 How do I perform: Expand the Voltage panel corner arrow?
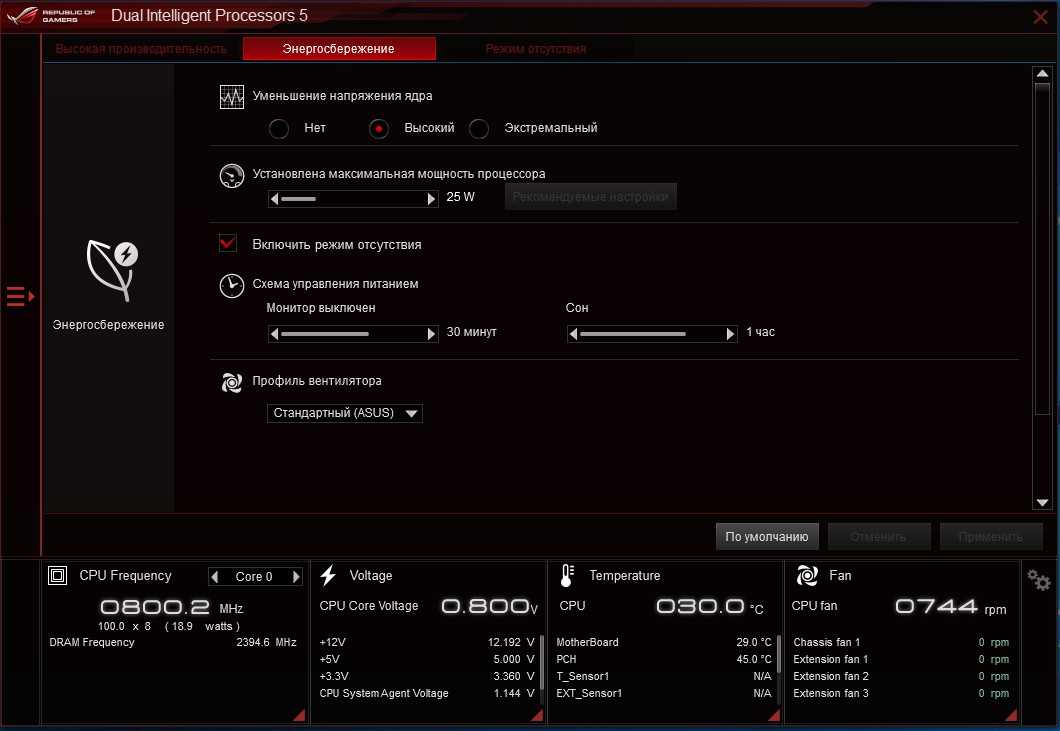pyautogui.click(x=536, y=714)
